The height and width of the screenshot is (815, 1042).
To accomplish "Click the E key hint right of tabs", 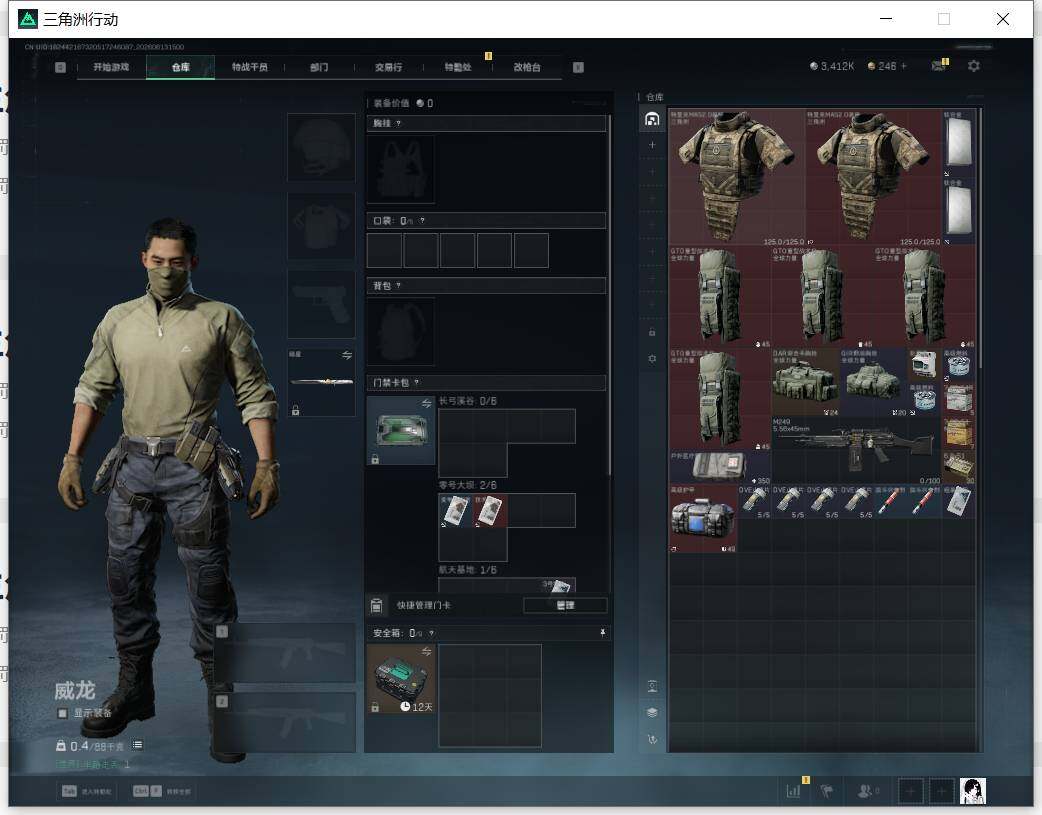I will [578, 67].
